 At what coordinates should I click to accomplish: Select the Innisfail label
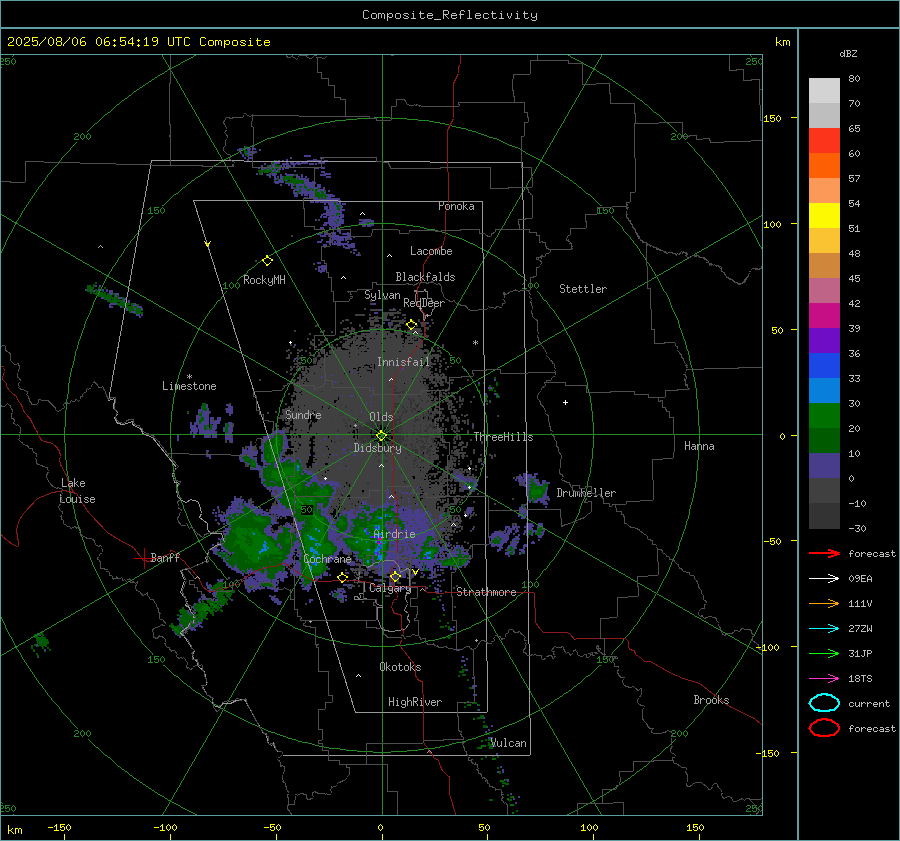coord(403,362)
